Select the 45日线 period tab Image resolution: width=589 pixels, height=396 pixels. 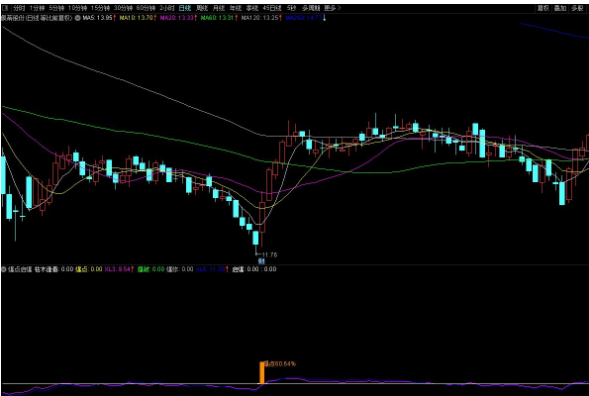[272, 8]
